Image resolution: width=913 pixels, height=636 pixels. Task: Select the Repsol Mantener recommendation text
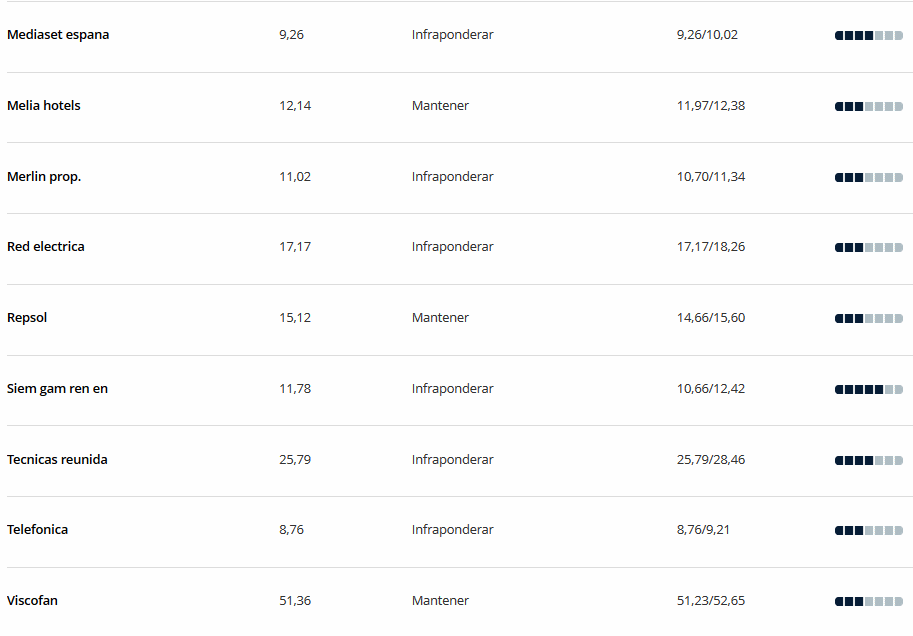(440, 318)
